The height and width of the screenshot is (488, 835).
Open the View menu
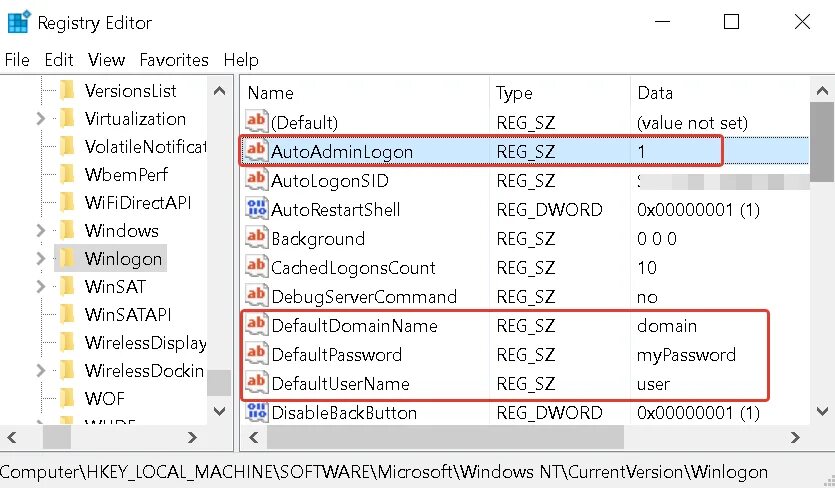(x=107, y=60)
